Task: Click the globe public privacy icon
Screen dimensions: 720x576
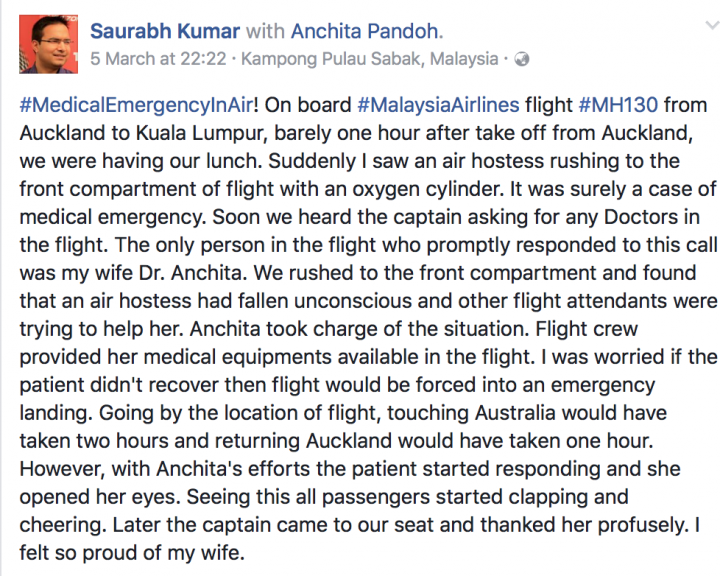Action: 521,59
